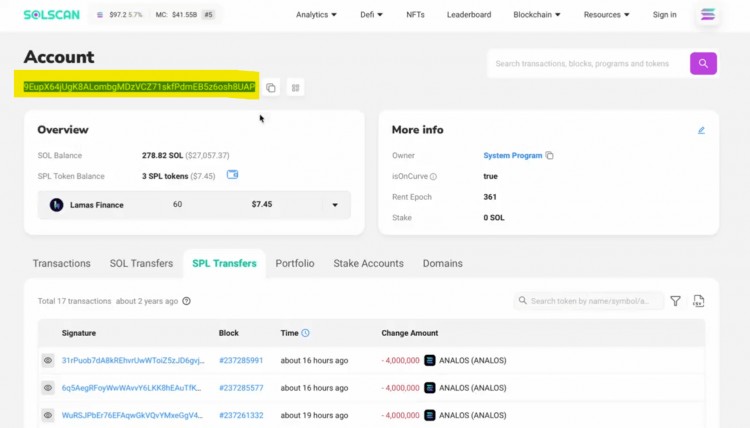Viewport: 750px width, 428px height.
Task: Export transfers with the CSV icon
Action: 698,301
